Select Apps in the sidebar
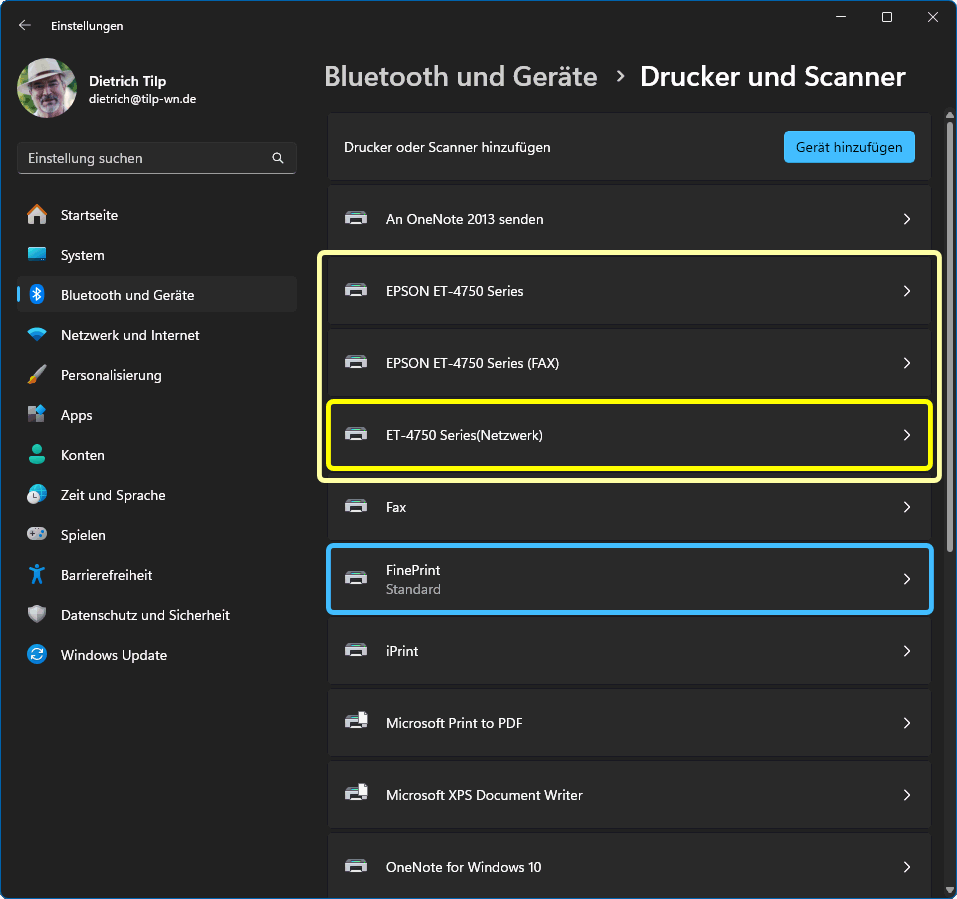Viewport: 957px width, 899px height. [x=76, y=415]
